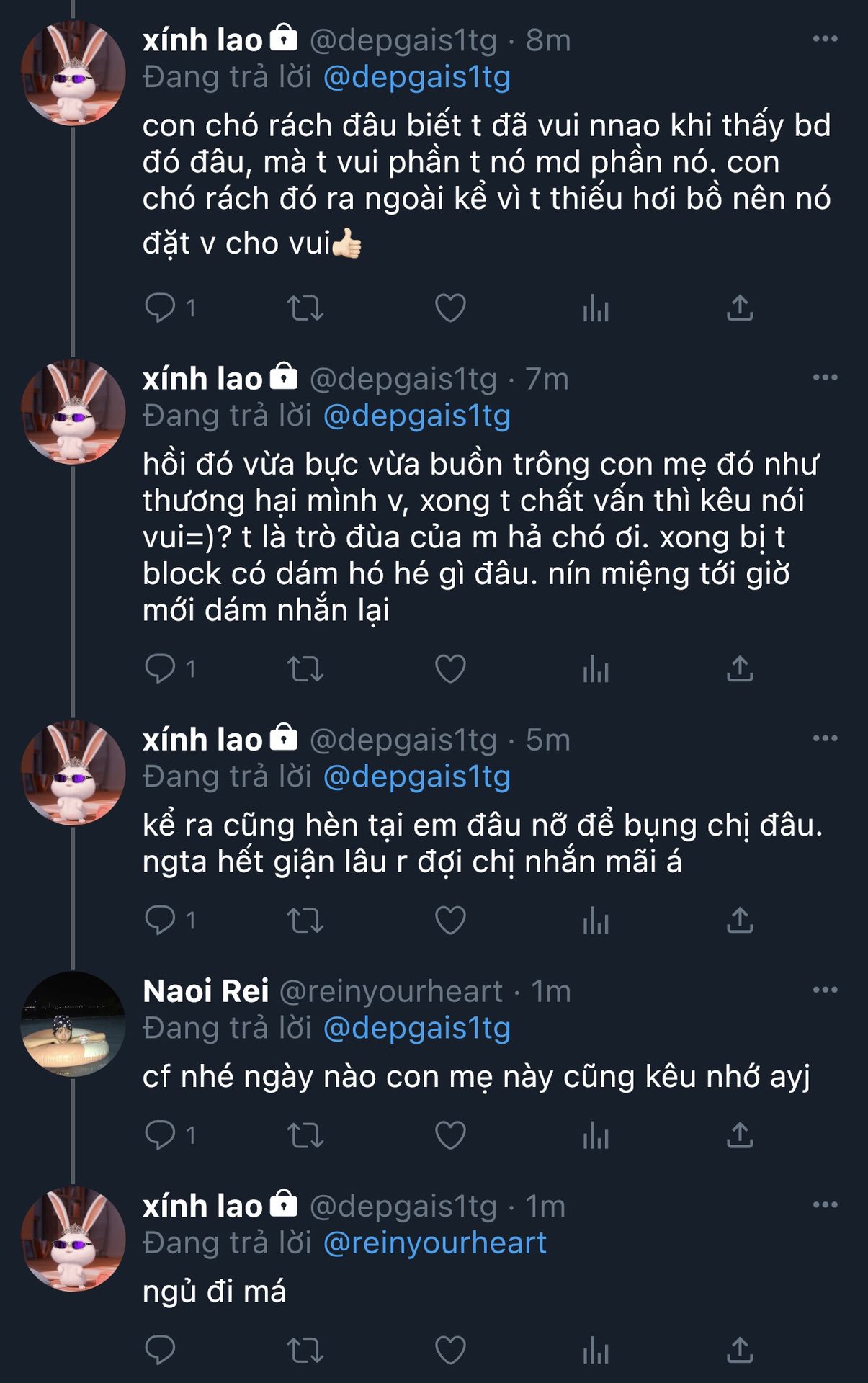Like the tweet posted 8m ago
Viewport: 868px width, 1383px height.
pyautogui.click(x=450, y=308)
